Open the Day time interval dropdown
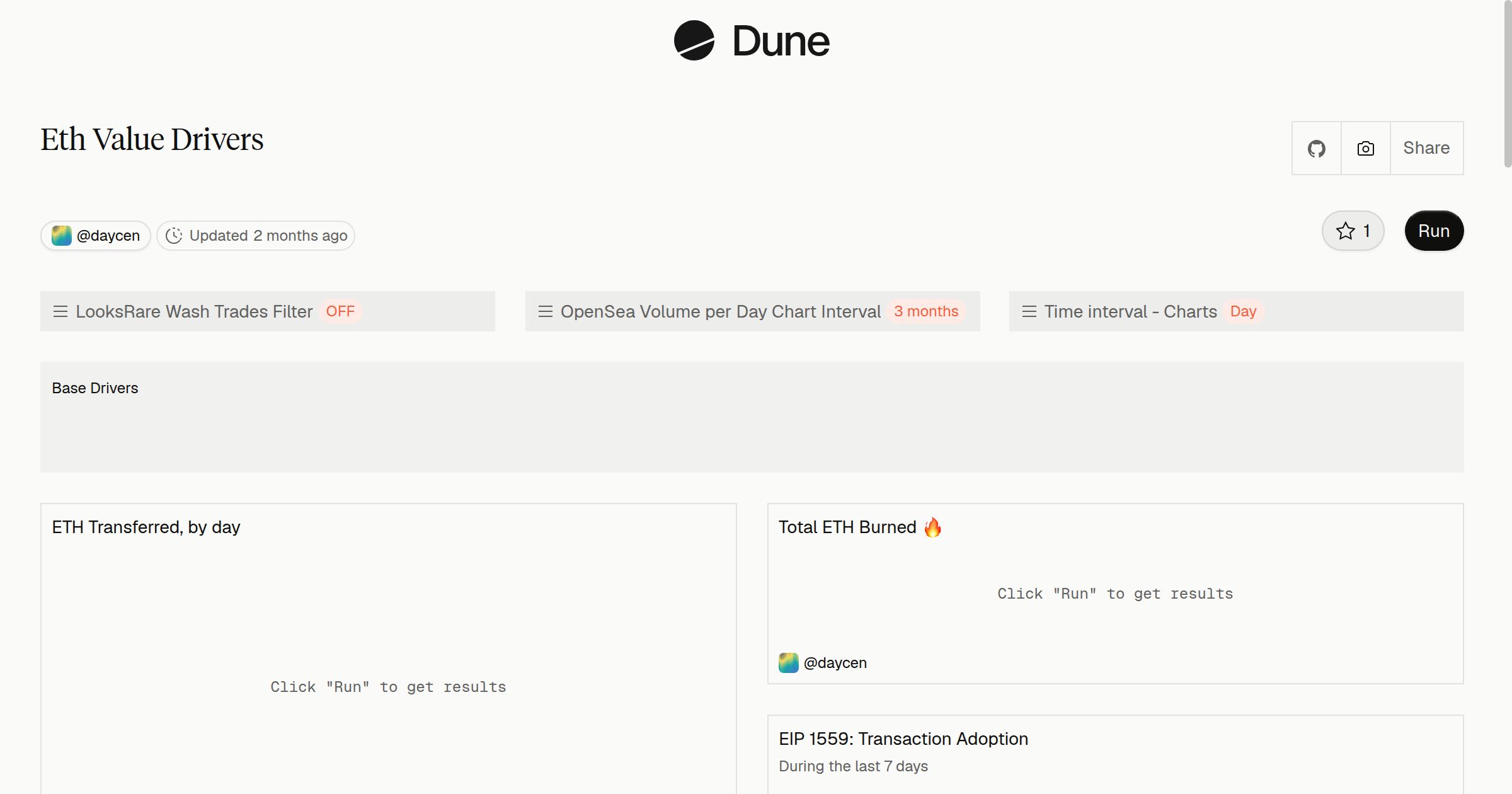The width and height of the screenshot is (1512, 794). click(1243, 311)
